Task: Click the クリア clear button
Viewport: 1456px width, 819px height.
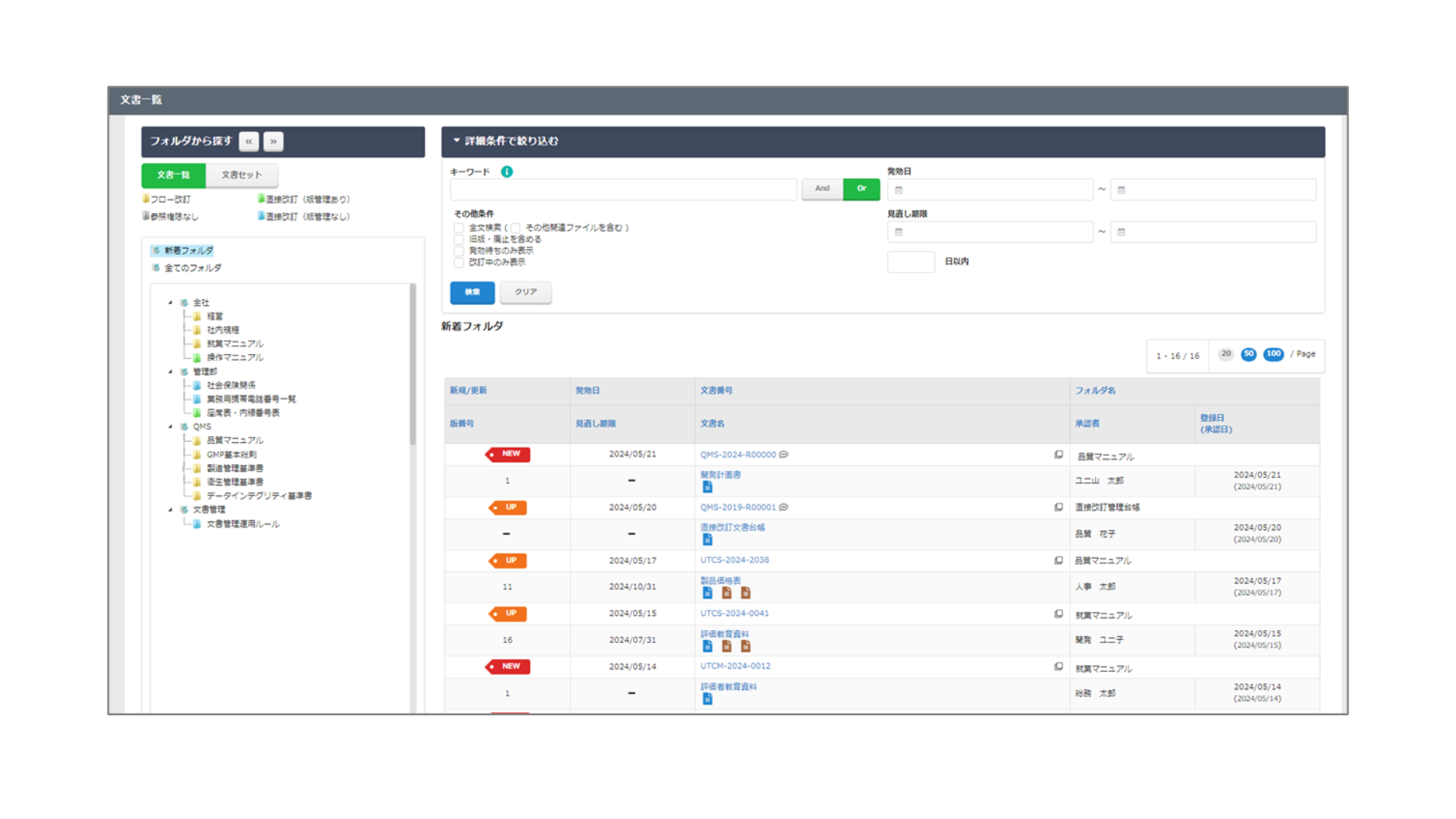Action: pos(526,292)
